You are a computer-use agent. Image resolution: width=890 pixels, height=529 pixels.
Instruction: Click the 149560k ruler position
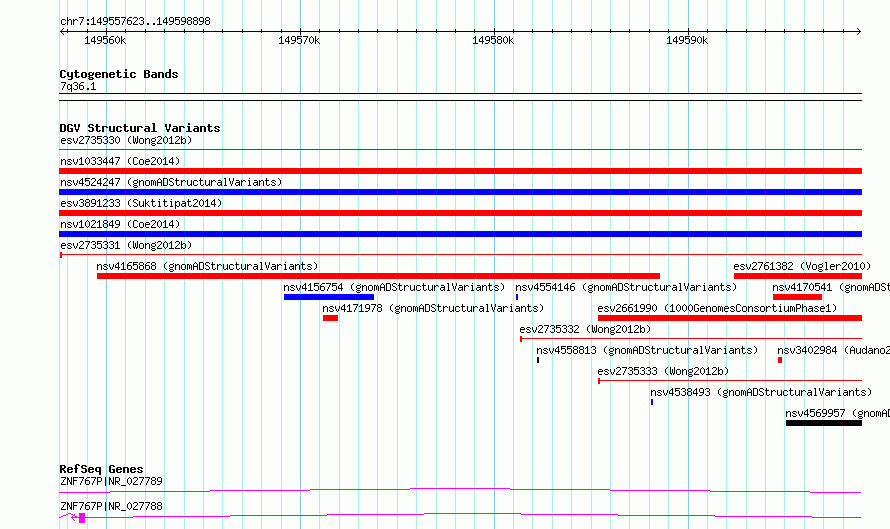[106, 40]
